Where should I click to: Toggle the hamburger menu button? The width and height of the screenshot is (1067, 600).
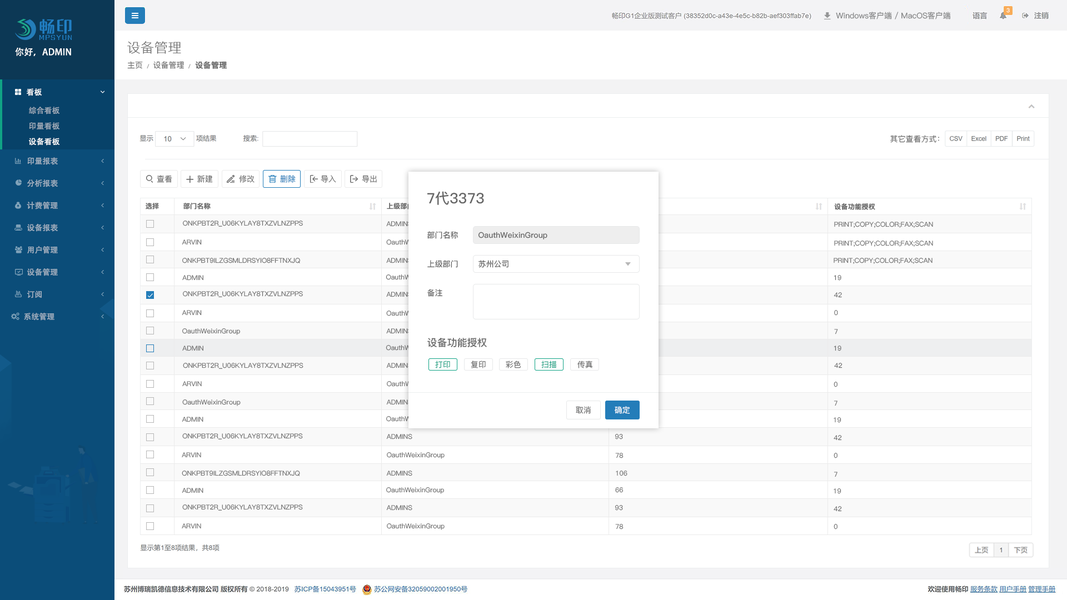pyautogui.click(x=135, y=15)
